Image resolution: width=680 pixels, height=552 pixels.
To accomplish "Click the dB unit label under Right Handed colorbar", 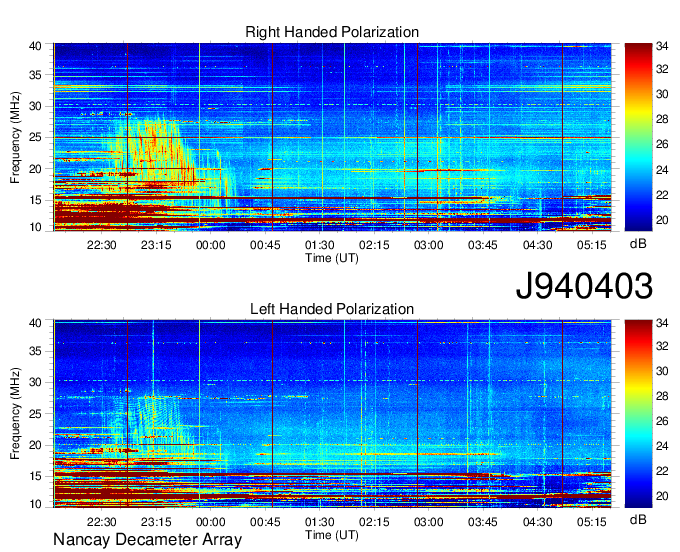I will tap(638, 244).
